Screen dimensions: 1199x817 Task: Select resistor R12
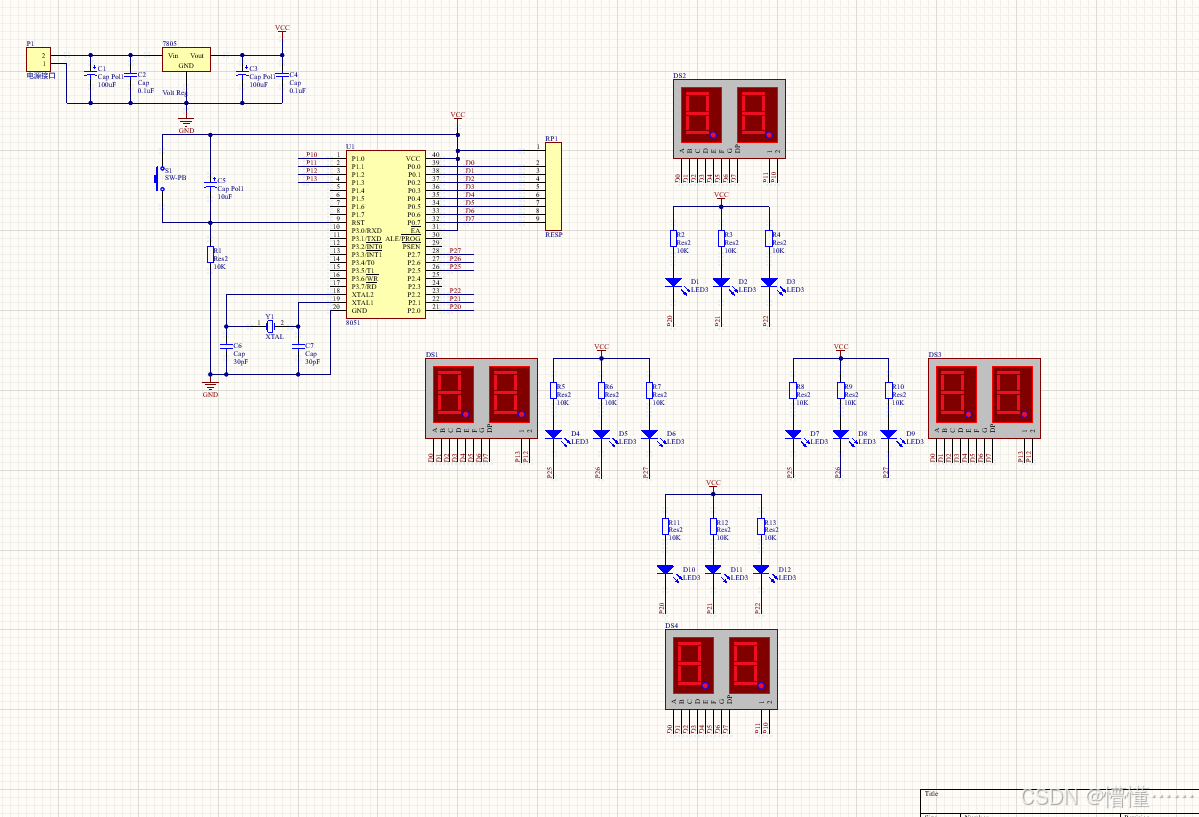tap(713, 526)
